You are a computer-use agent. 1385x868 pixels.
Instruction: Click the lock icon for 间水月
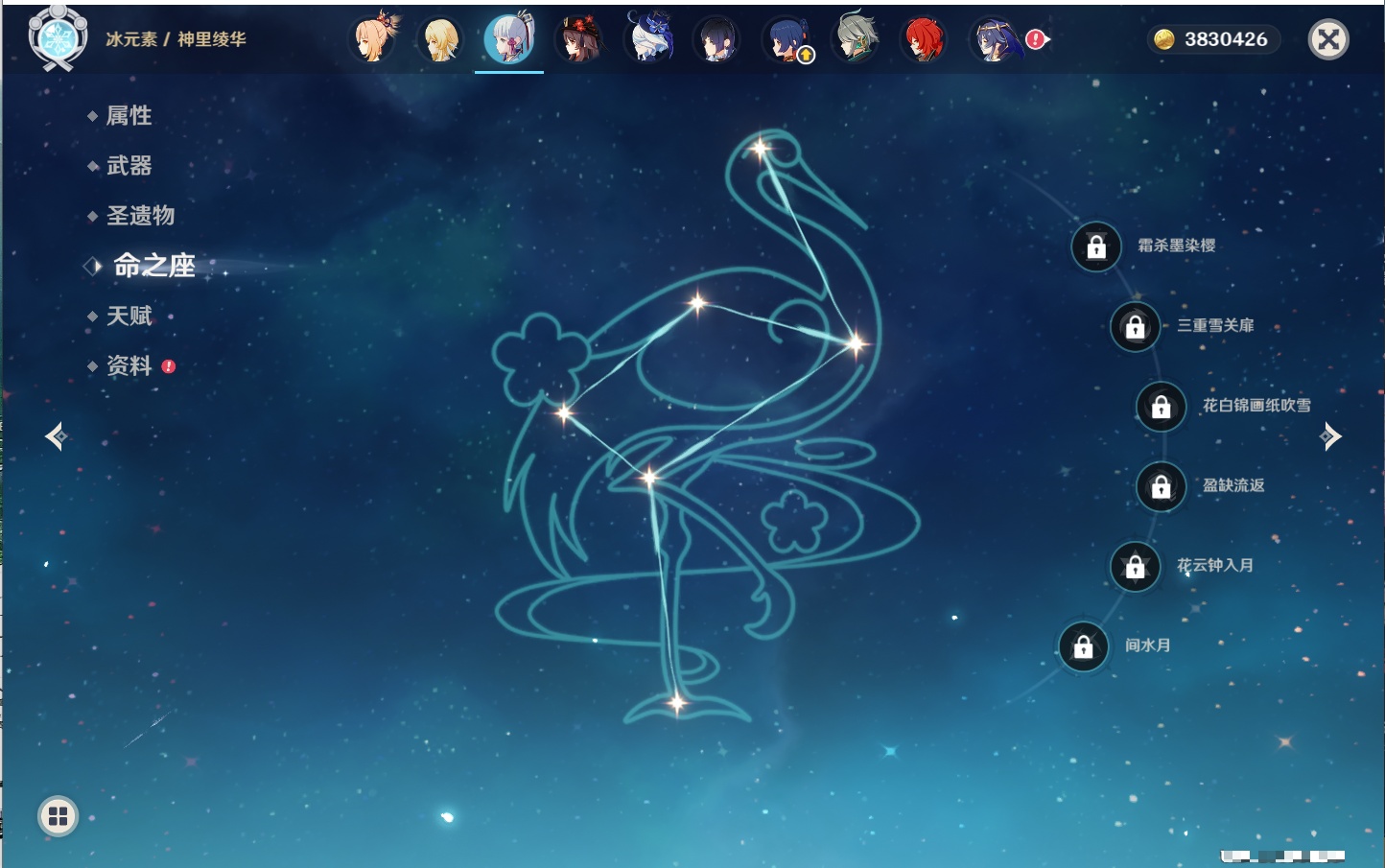coord(1083,646)
